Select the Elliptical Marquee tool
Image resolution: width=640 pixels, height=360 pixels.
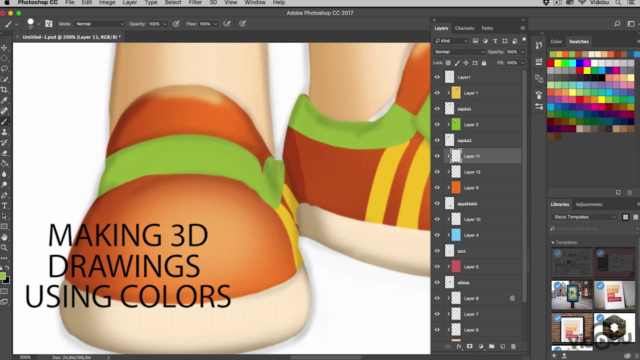(x=4, y=58)
